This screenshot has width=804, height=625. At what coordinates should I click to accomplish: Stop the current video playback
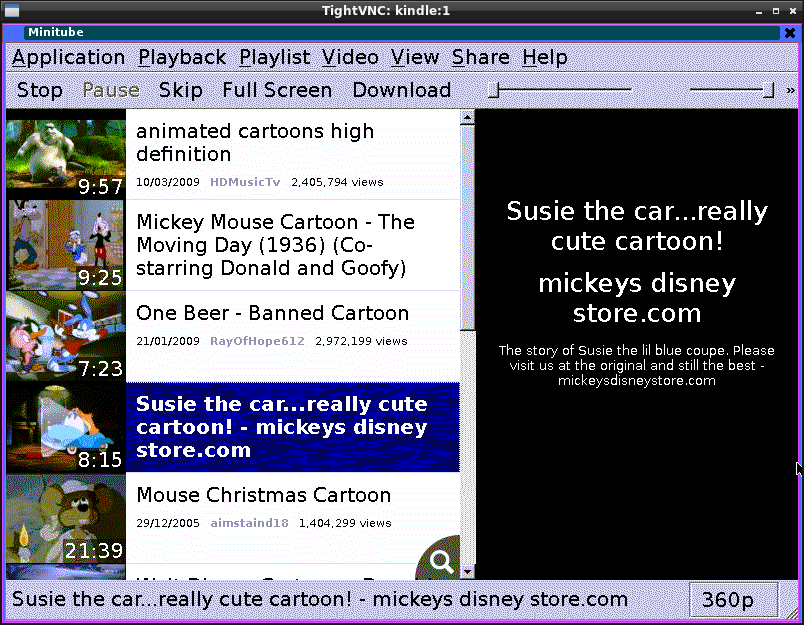point(40,90)
